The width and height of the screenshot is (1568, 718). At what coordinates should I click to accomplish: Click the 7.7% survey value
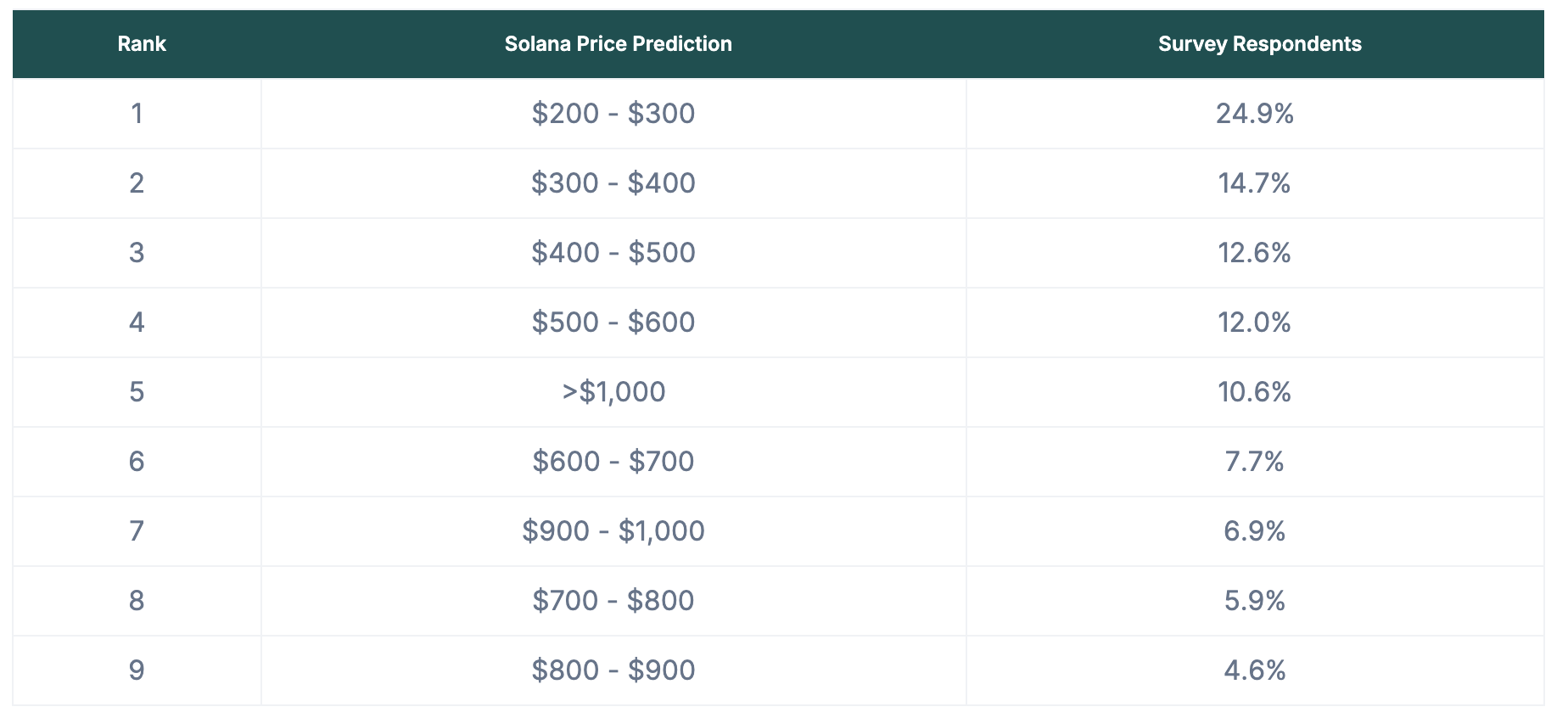(x=1254, y=462)
